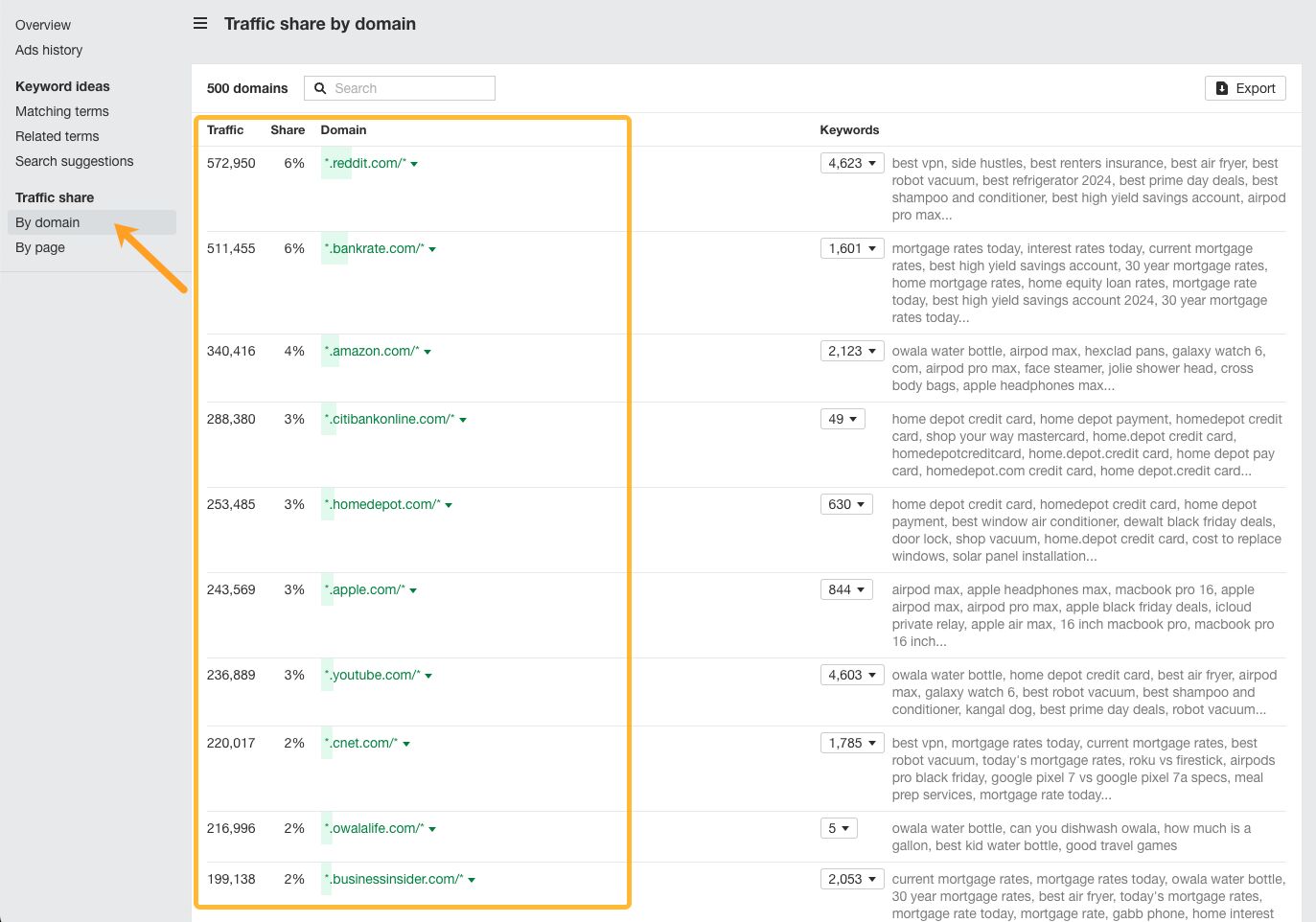Viewport: 1316px width, 922px height.
Task: Open the bankrate.com domain dropdown arrow
Action: [432, 249]
